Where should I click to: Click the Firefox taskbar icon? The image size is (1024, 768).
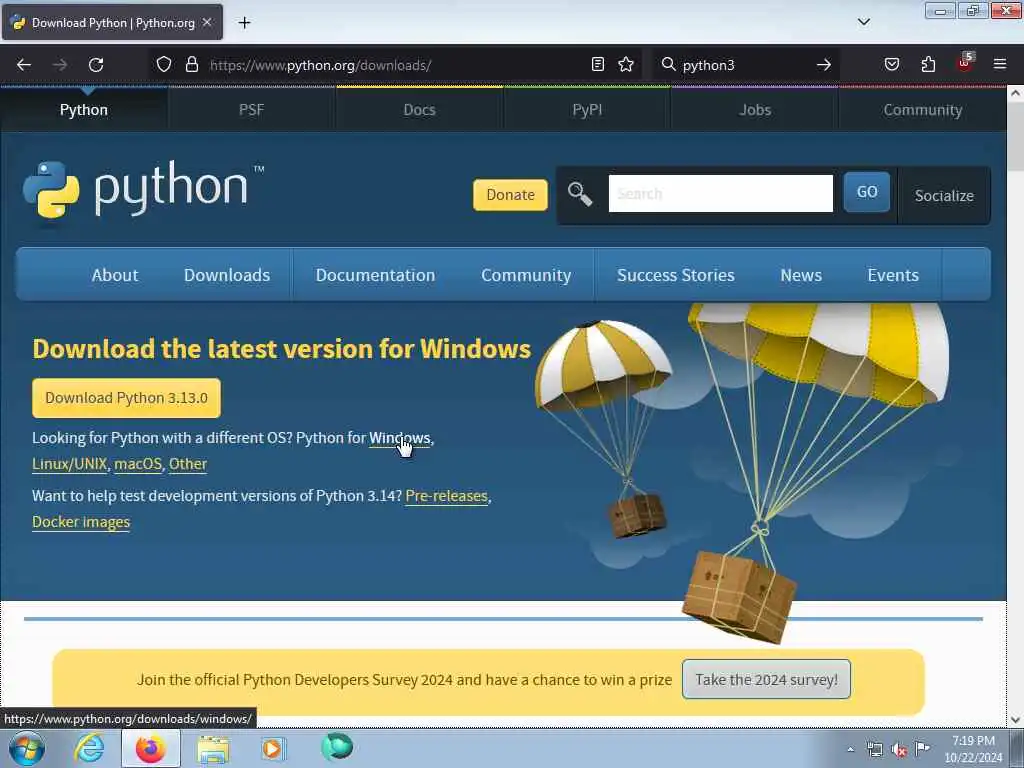pyautogui.click(x=151, y=748)
